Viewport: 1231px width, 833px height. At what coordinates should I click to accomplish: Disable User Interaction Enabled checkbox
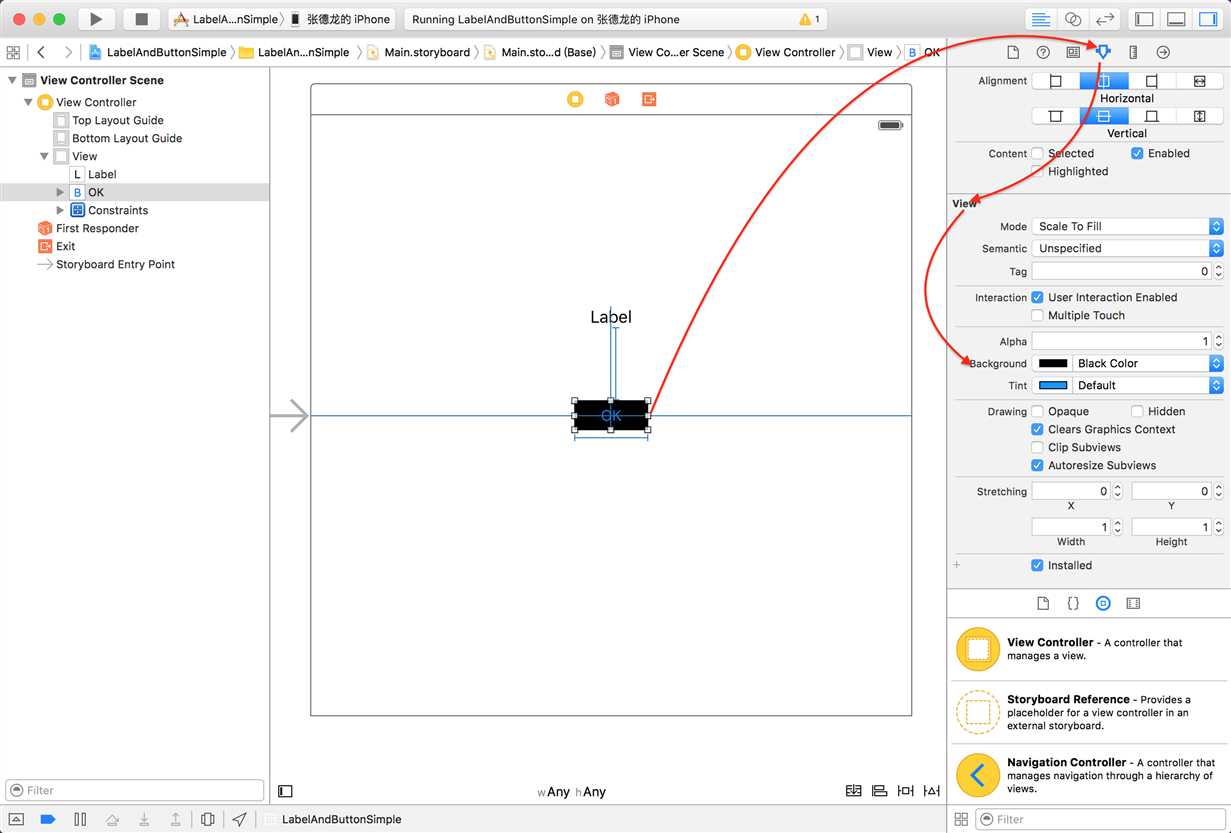(1038, 297)
